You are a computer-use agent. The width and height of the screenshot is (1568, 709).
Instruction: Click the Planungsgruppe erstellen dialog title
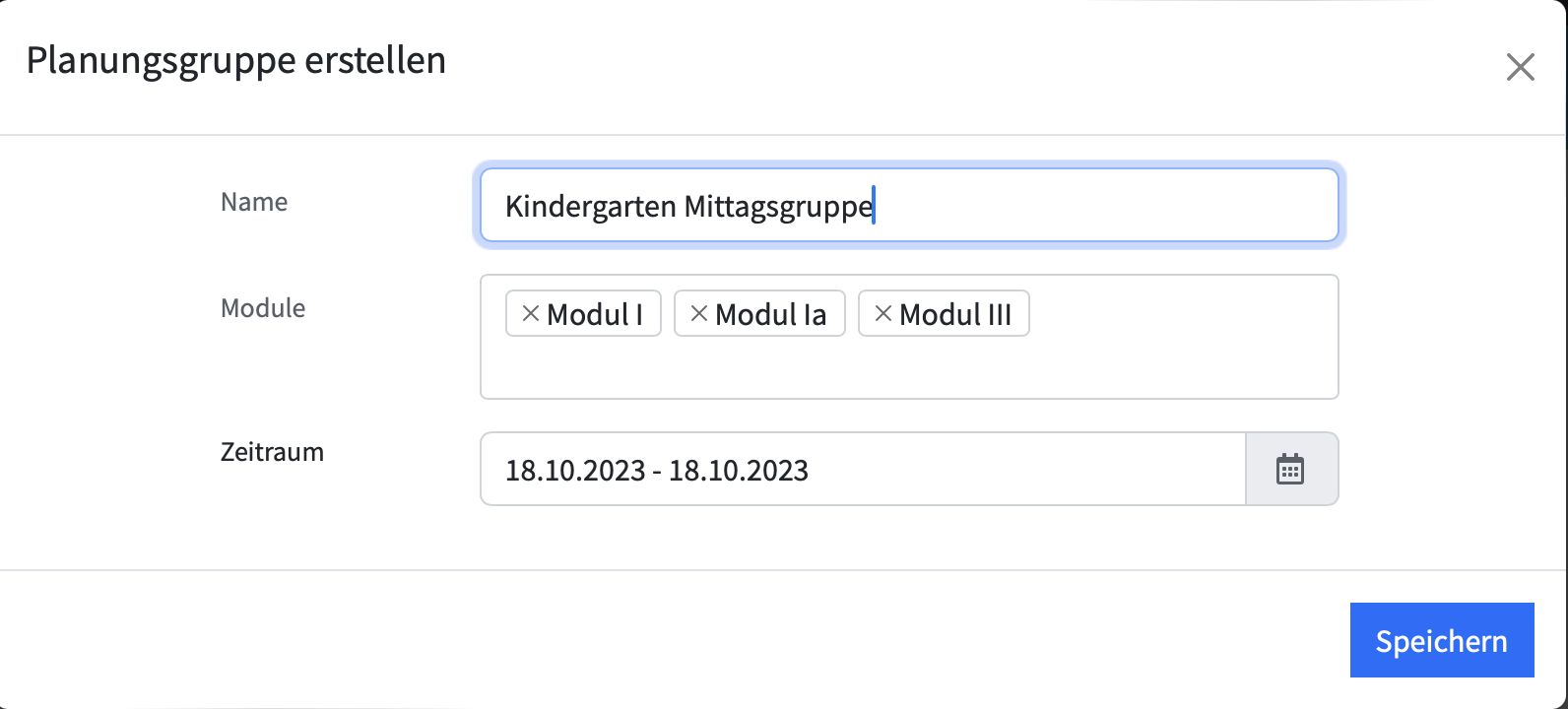(x=236, y=60)
